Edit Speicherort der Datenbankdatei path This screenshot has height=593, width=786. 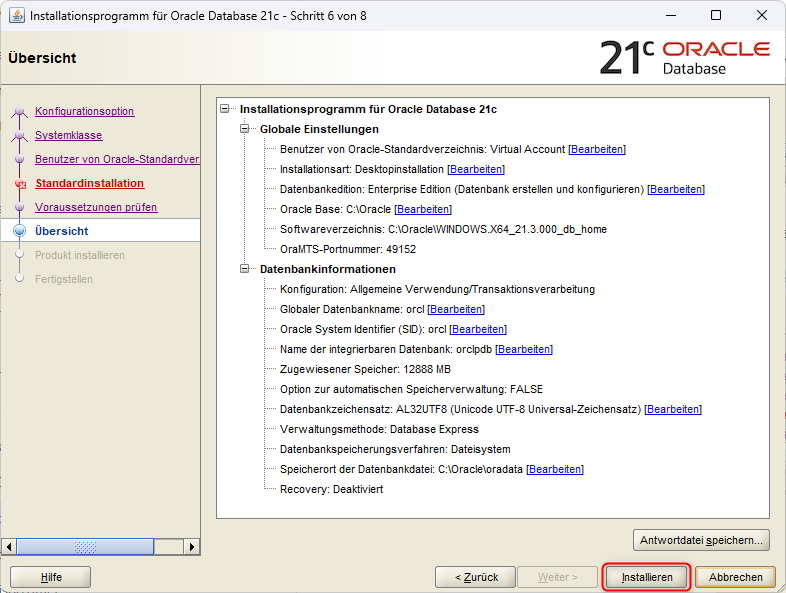(x=555, y=469)
